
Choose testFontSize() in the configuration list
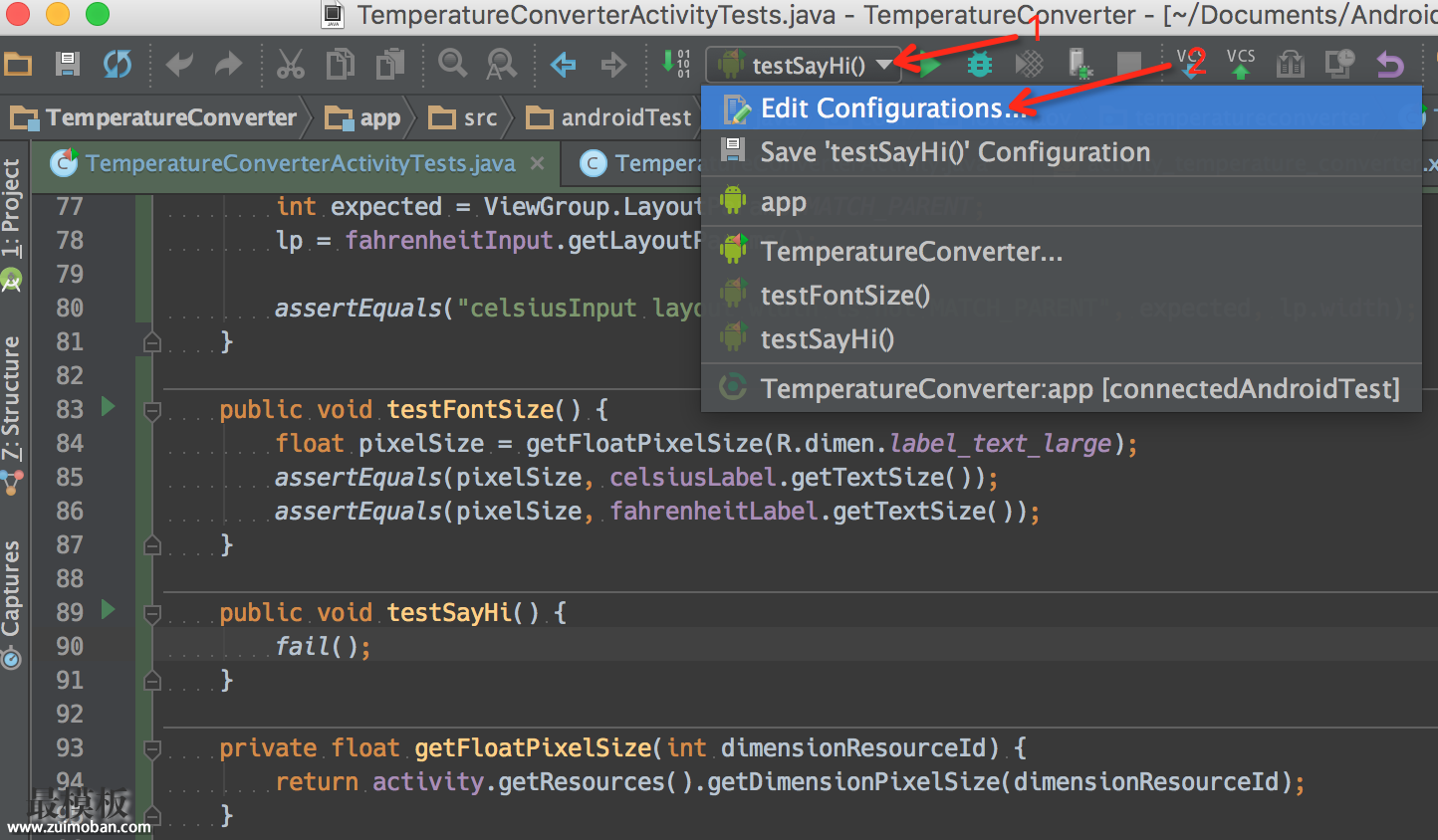(1062, 296)
